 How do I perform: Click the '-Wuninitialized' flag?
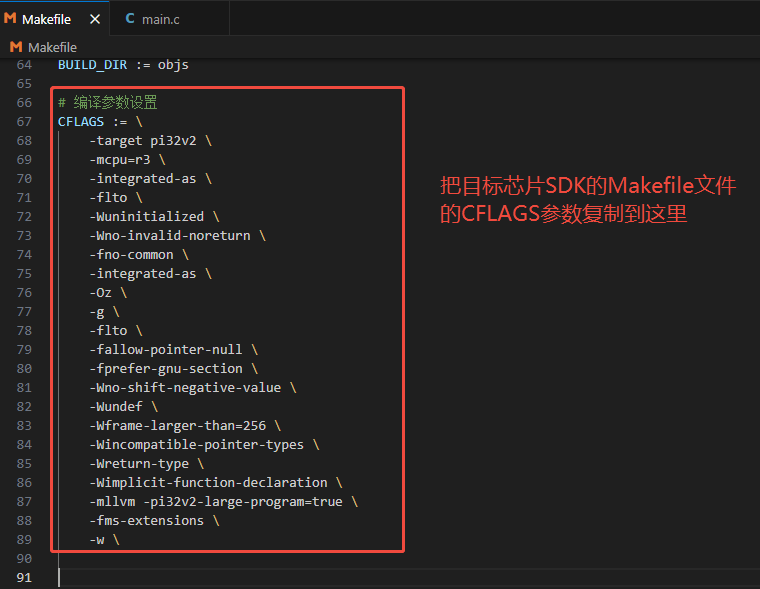click(x=147, y=217)
